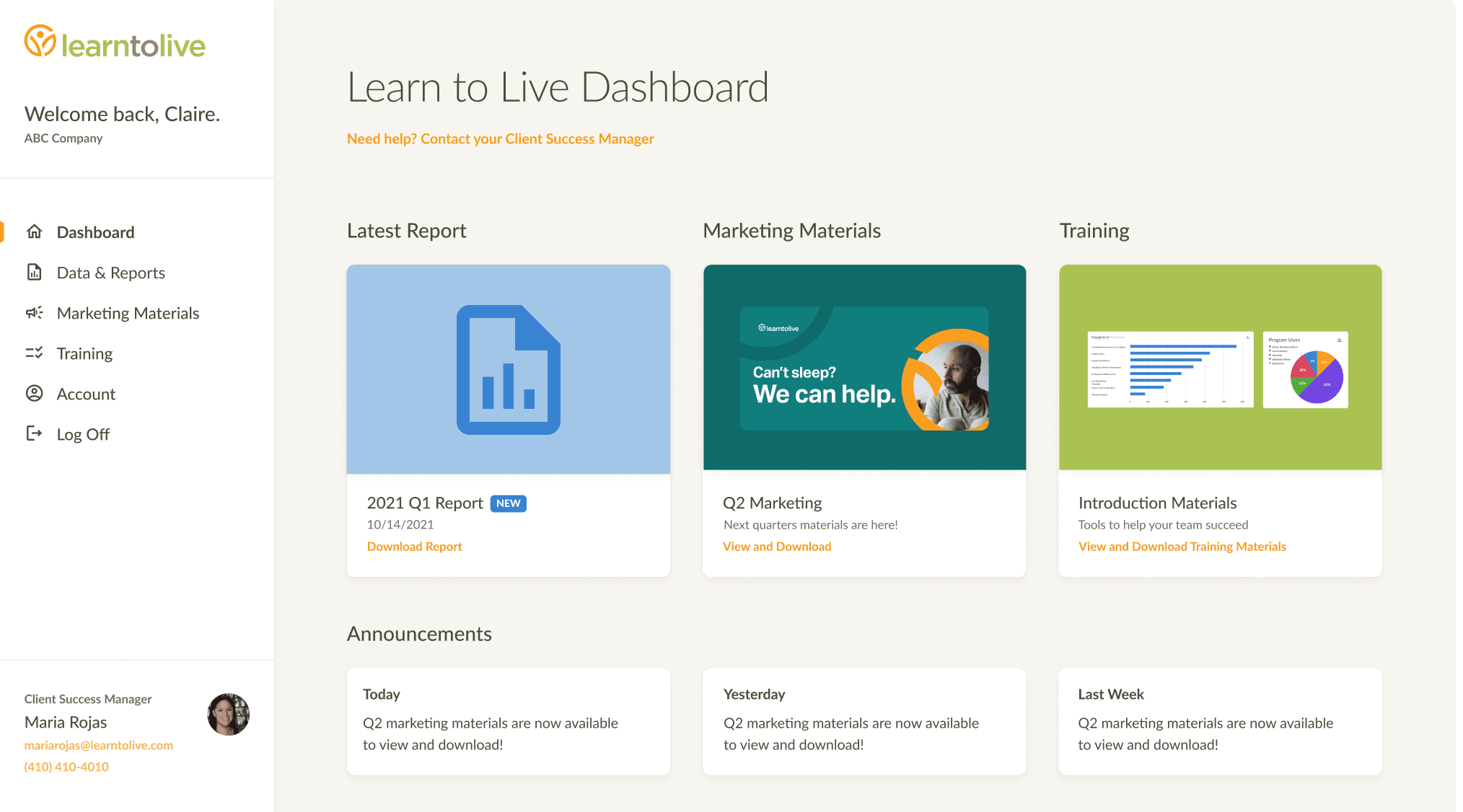Click the Can't sleep marketing banner thumbnail

click(x=864, y=368)
